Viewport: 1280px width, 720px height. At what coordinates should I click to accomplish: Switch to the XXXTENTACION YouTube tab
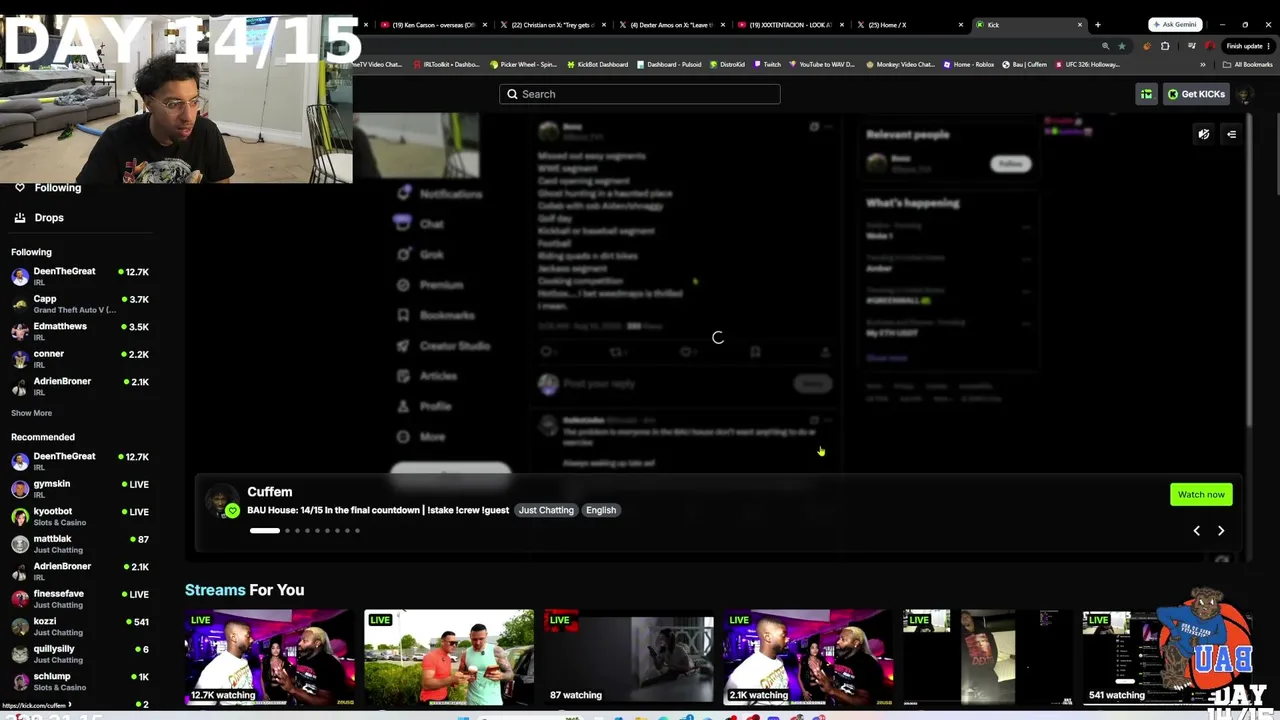point(790,25)
